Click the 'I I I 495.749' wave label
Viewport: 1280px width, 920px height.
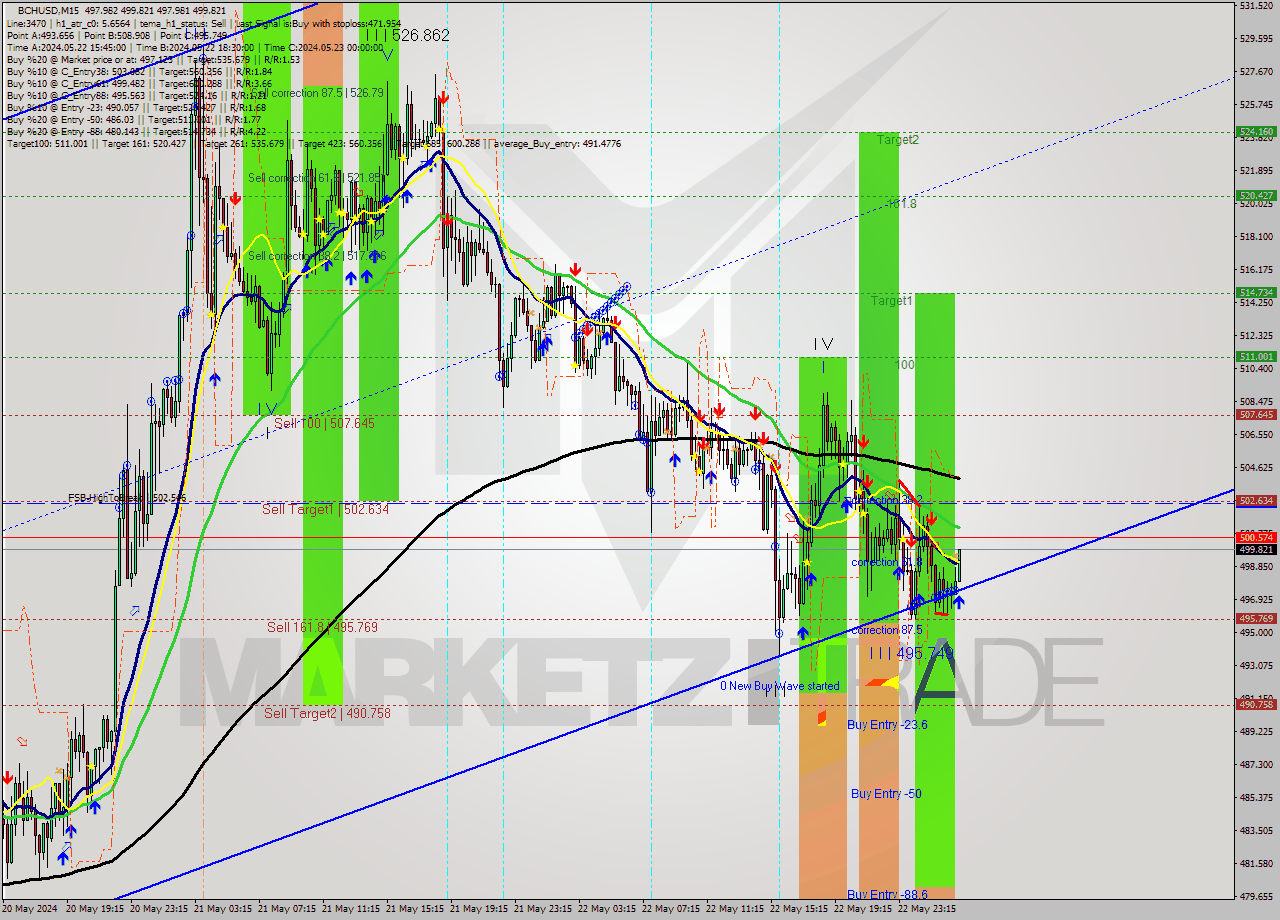pos(911,652)
